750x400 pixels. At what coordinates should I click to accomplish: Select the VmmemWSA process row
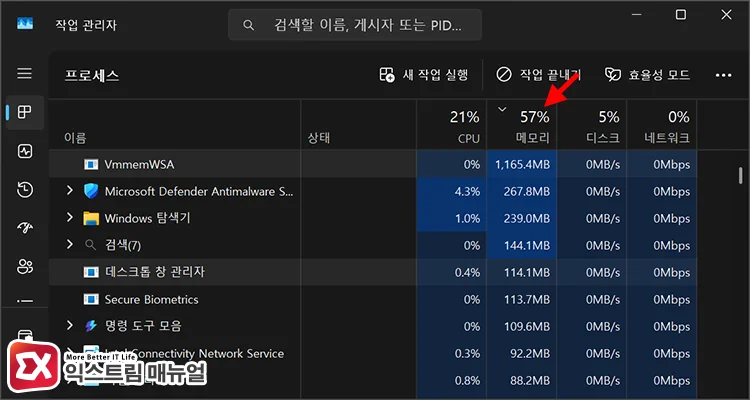pyautogui.click(x=373, y=165)
